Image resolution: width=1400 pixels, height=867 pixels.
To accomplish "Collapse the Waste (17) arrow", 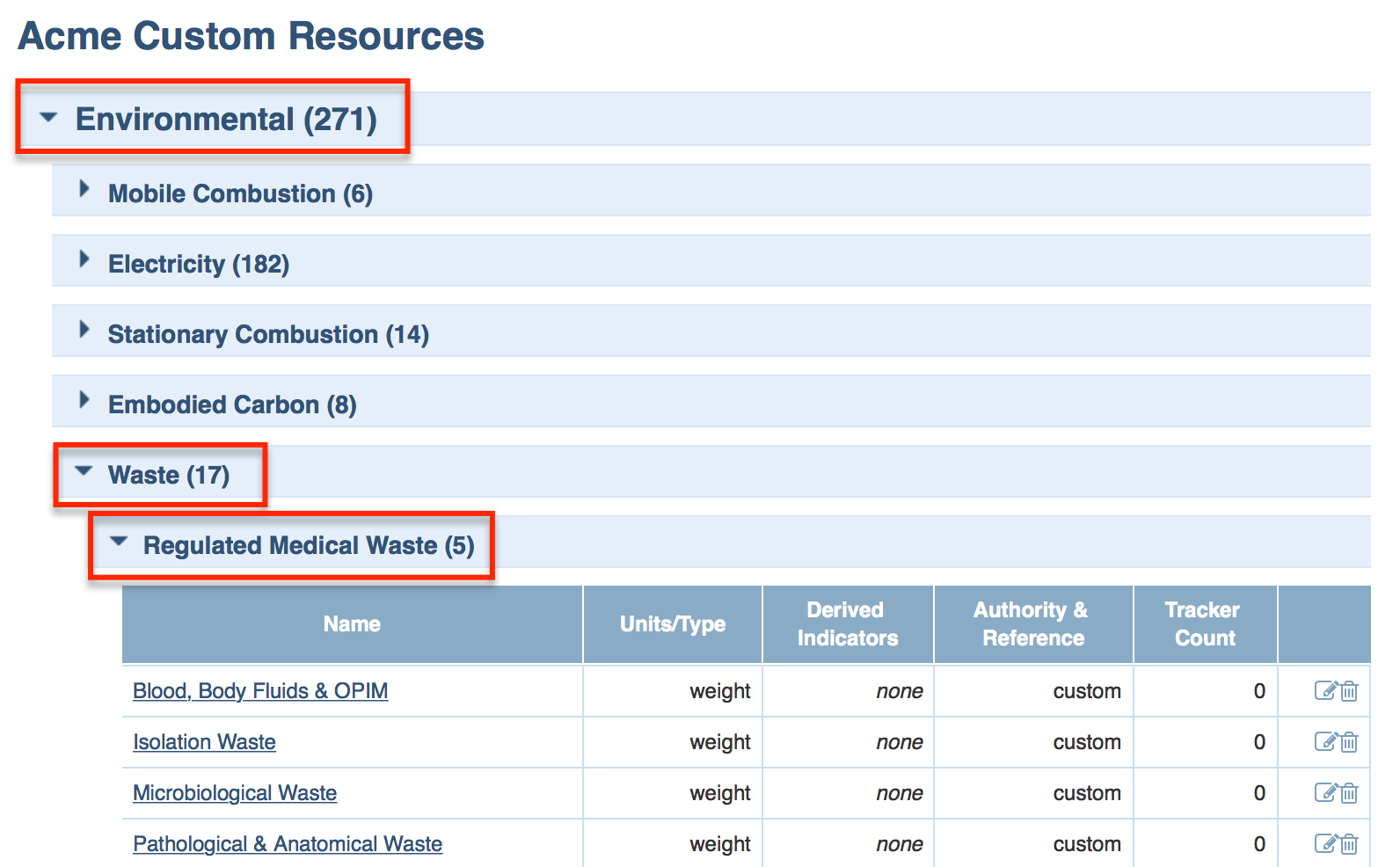I will (x=84, y=471).
